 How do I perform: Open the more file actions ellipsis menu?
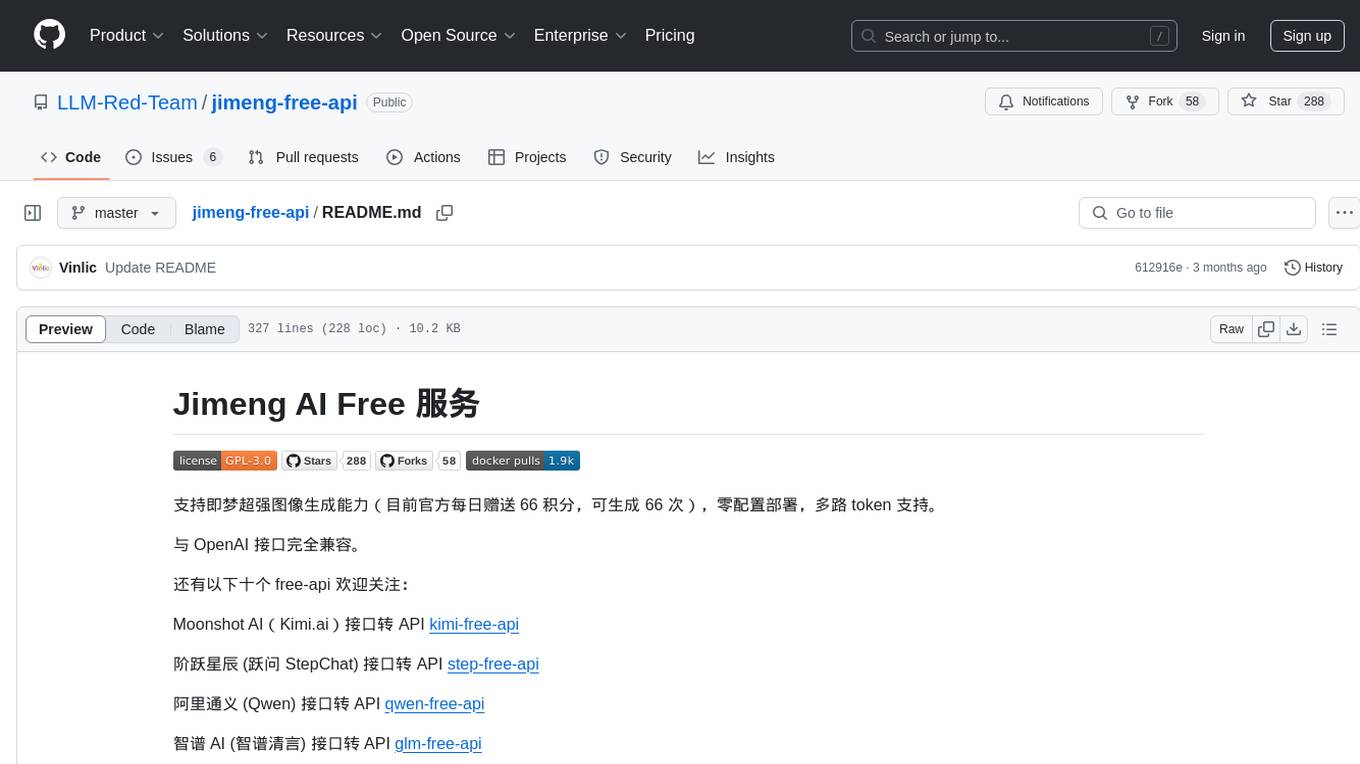(x=1344, y=213)
